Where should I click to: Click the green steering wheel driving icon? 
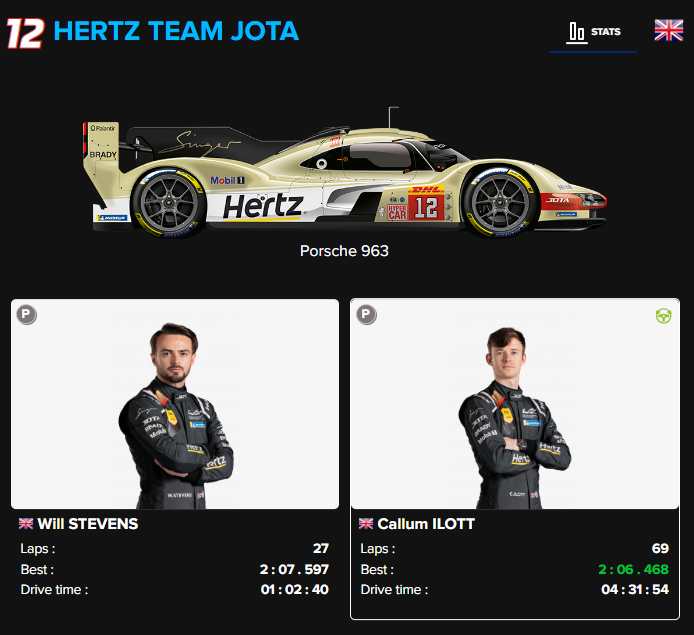tap(663, 316)
